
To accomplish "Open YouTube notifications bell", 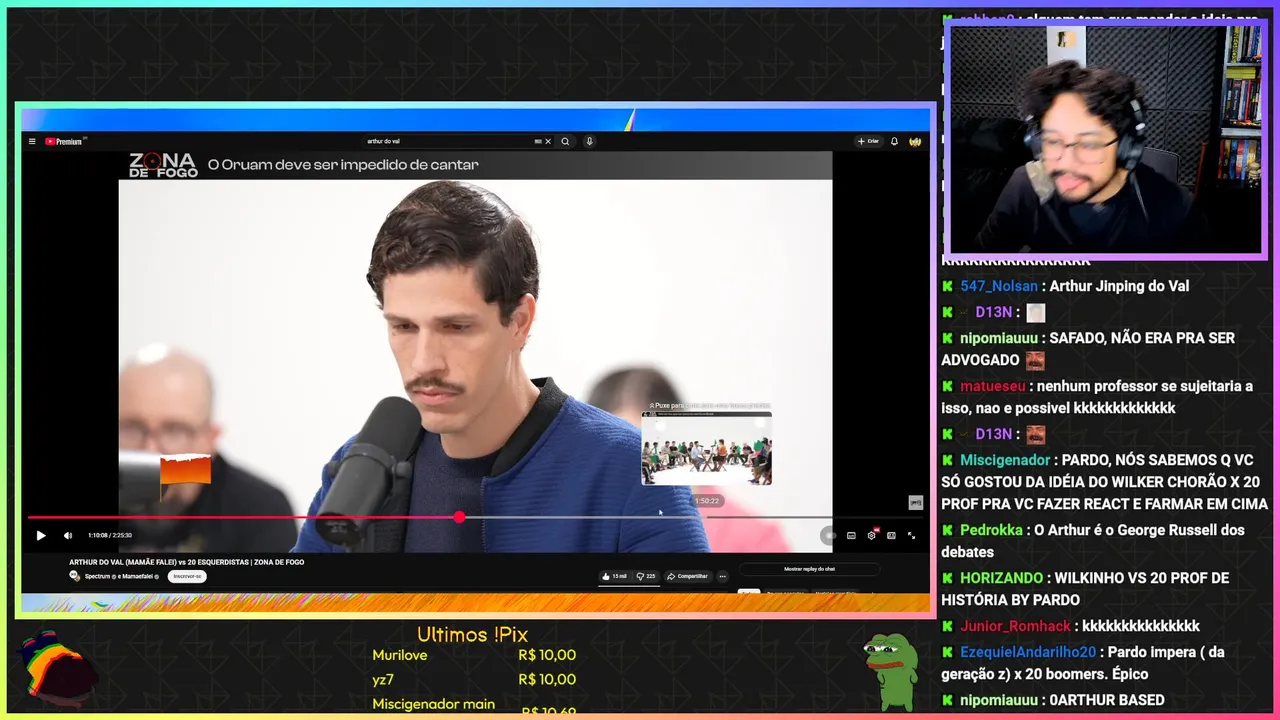I will pos(894,141).
